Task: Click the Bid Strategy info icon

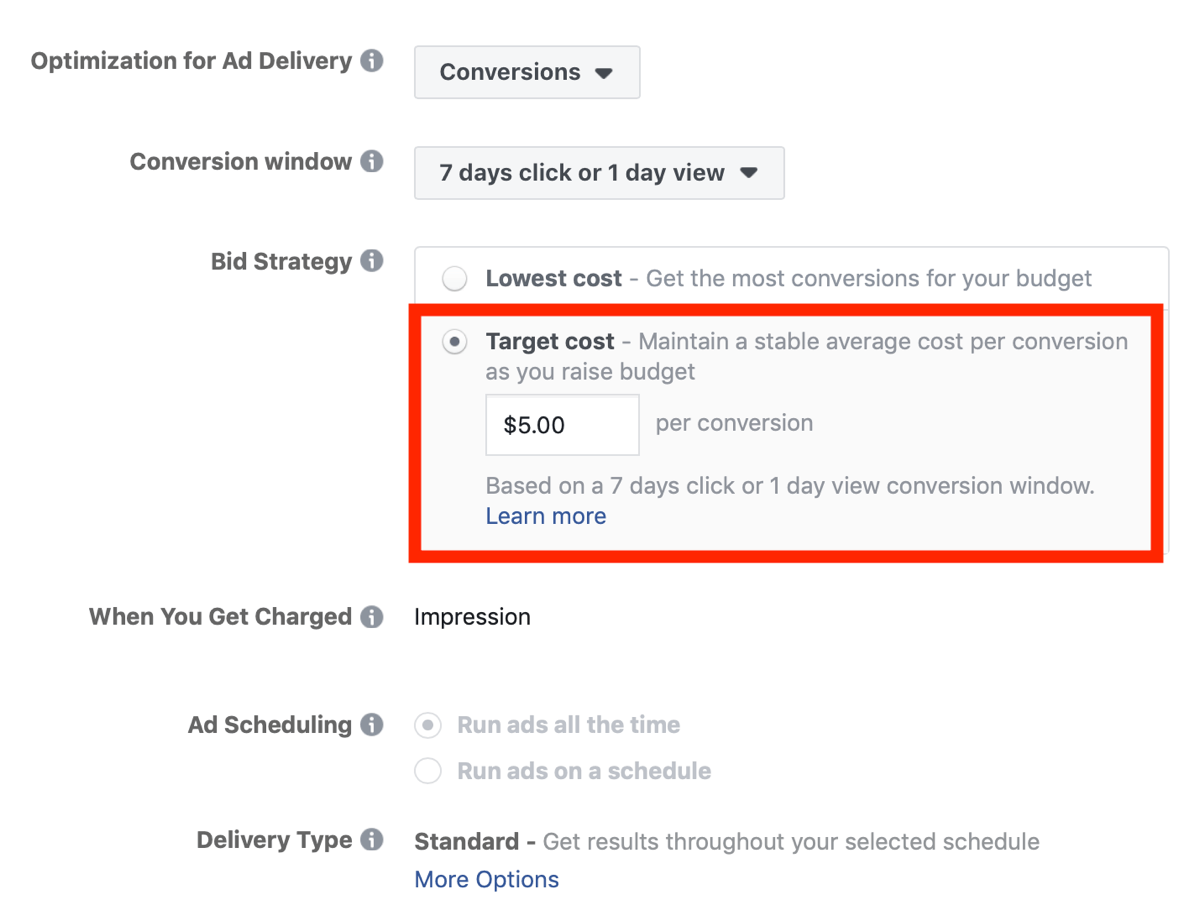Action: [x=372, y=262]
